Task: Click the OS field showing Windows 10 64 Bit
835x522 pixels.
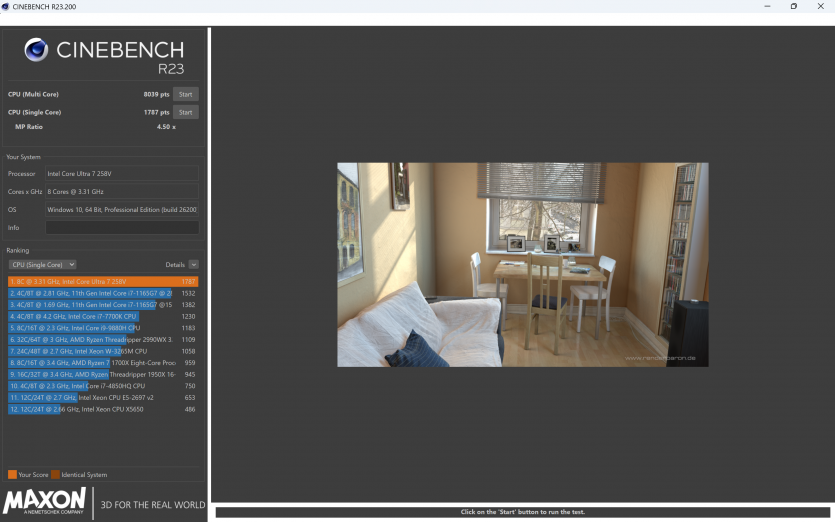Action: click(121, 210)
